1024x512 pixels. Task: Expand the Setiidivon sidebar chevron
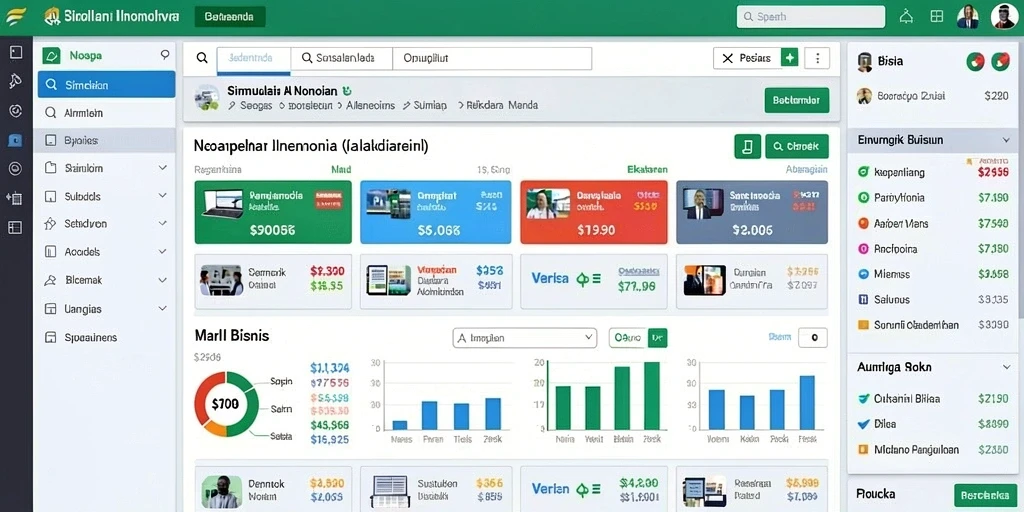[x=163, y=223]
